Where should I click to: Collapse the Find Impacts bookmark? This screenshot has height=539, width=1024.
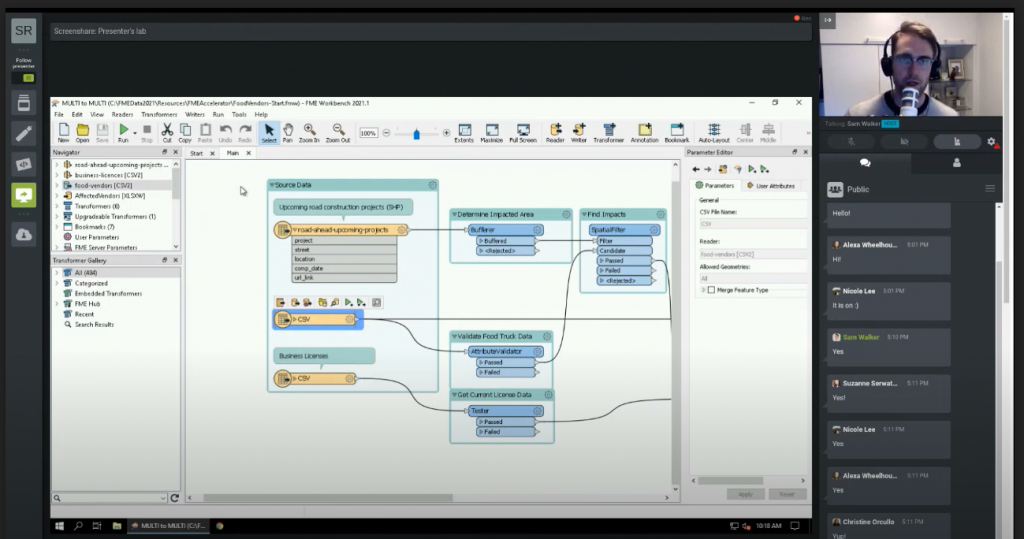584,214
